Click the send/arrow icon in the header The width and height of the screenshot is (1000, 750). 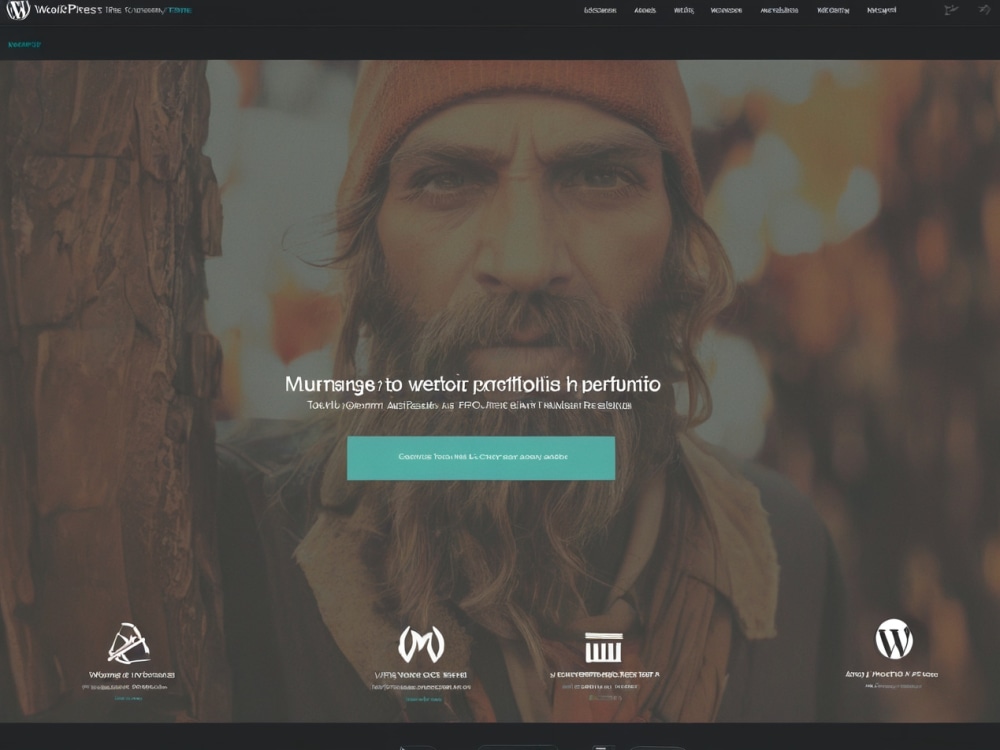979,8
